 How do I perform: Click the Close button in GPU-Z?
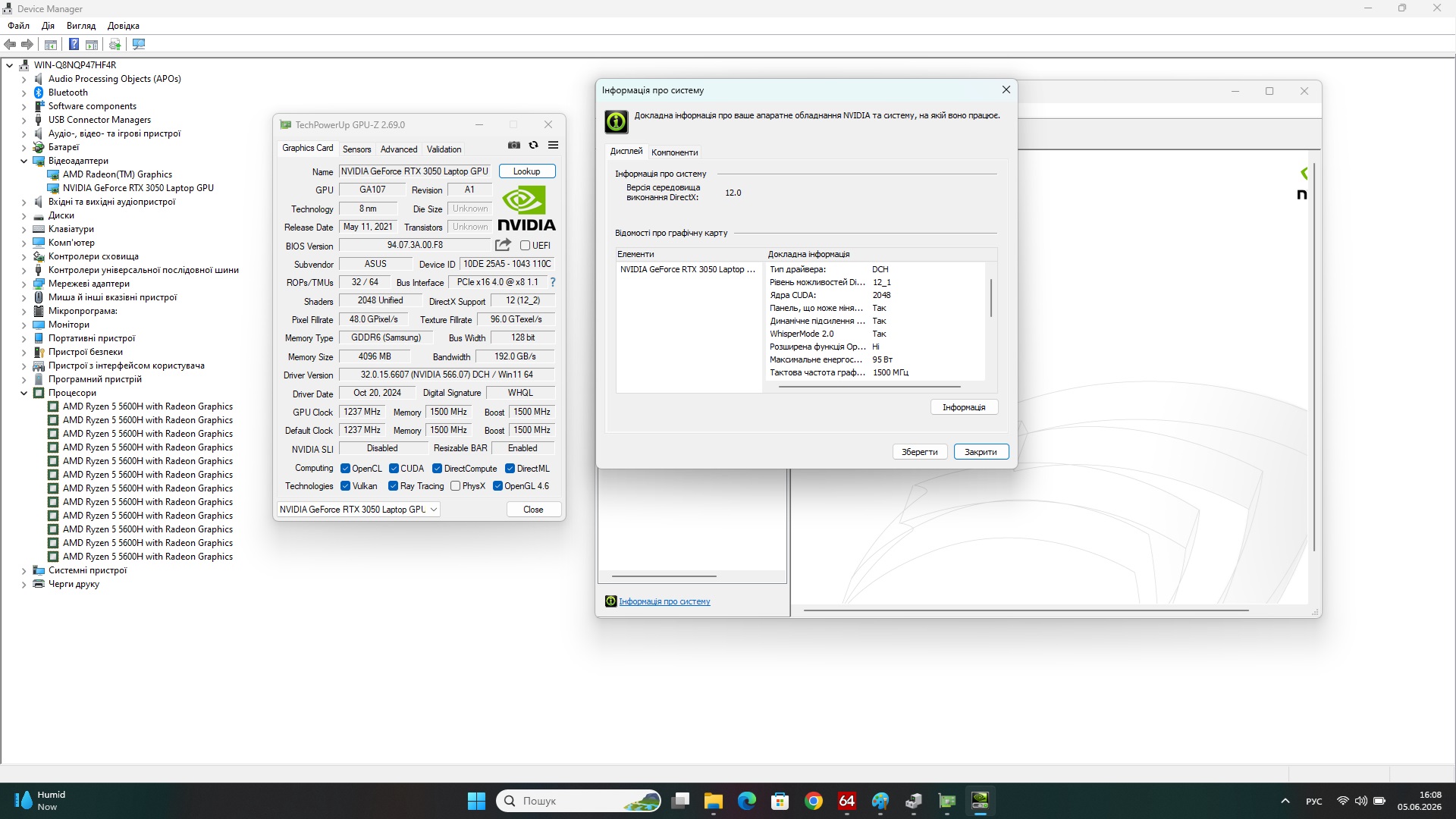click(533, 510)
